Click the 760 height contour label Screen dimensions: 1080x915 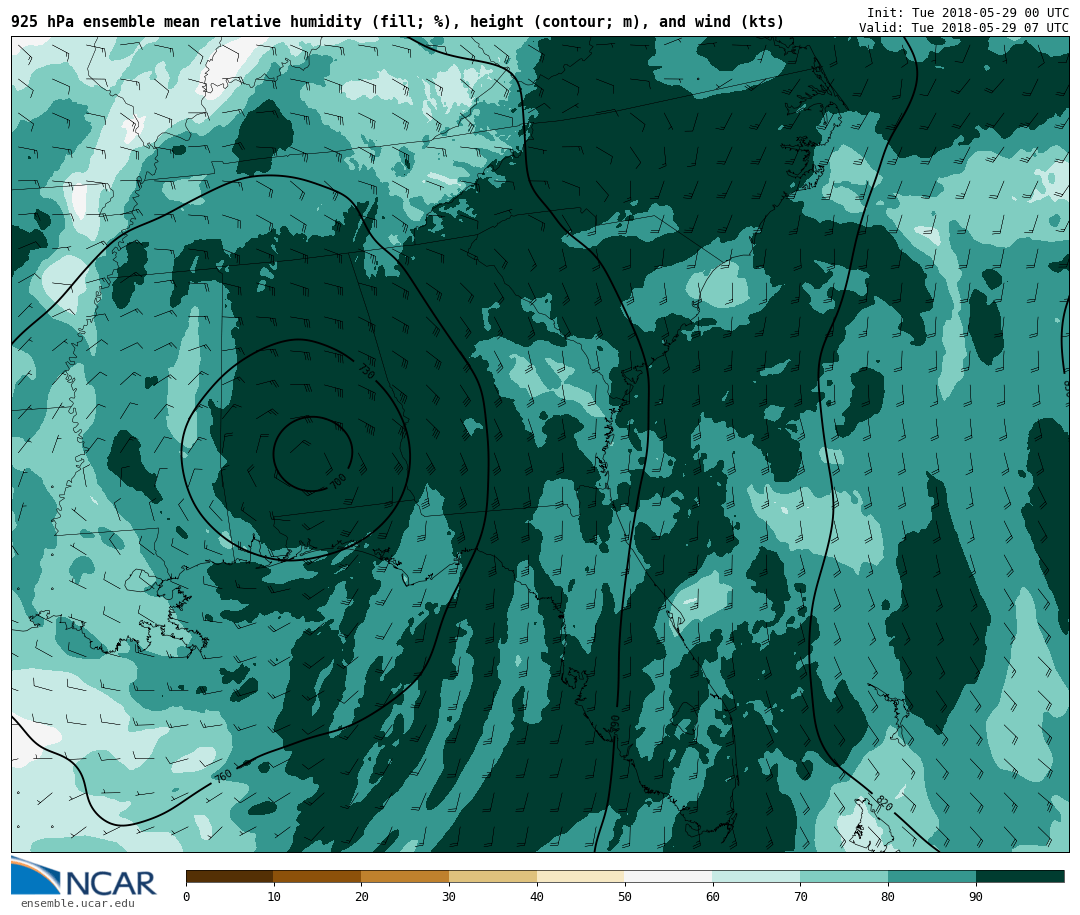223,775
